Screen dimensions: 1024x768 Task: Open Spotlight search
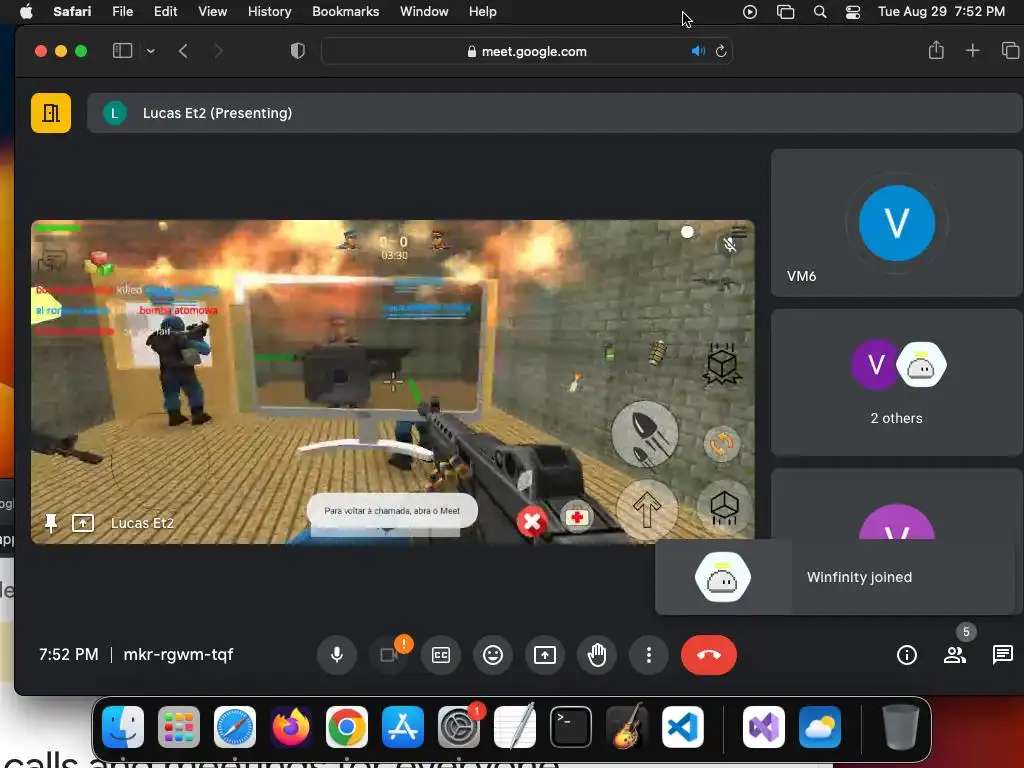[x=820, y=12]
